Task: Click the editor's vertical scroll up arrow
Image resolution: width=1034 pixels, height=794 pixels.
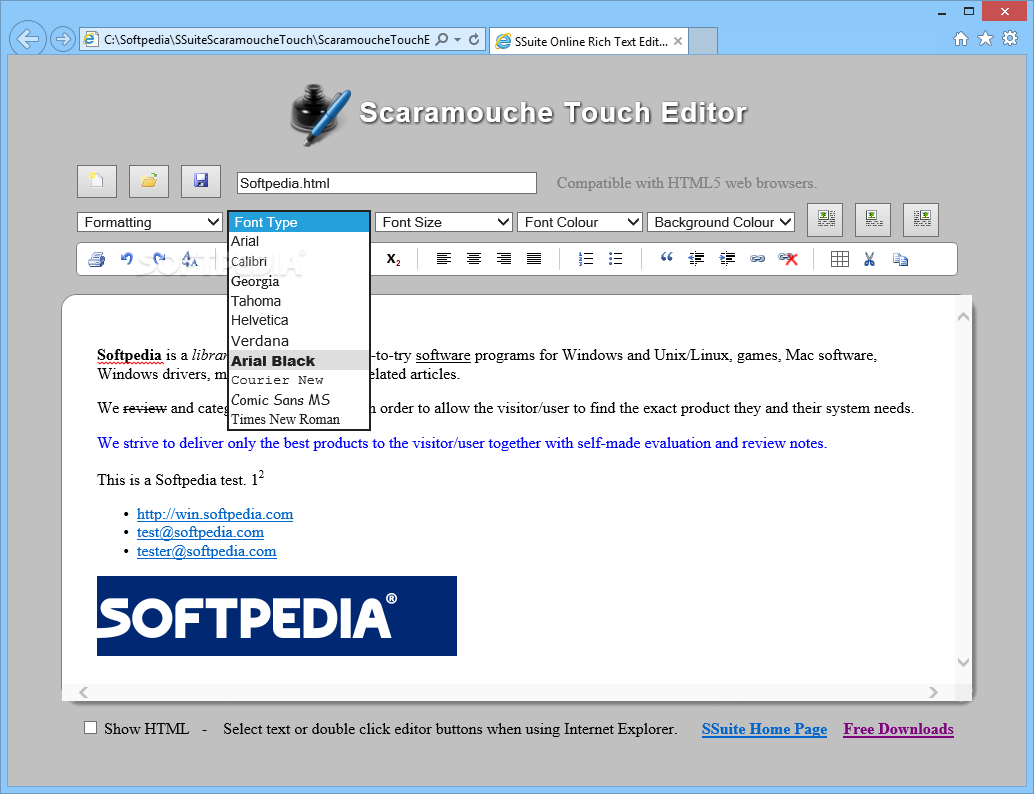Action: tap(963, 317)
